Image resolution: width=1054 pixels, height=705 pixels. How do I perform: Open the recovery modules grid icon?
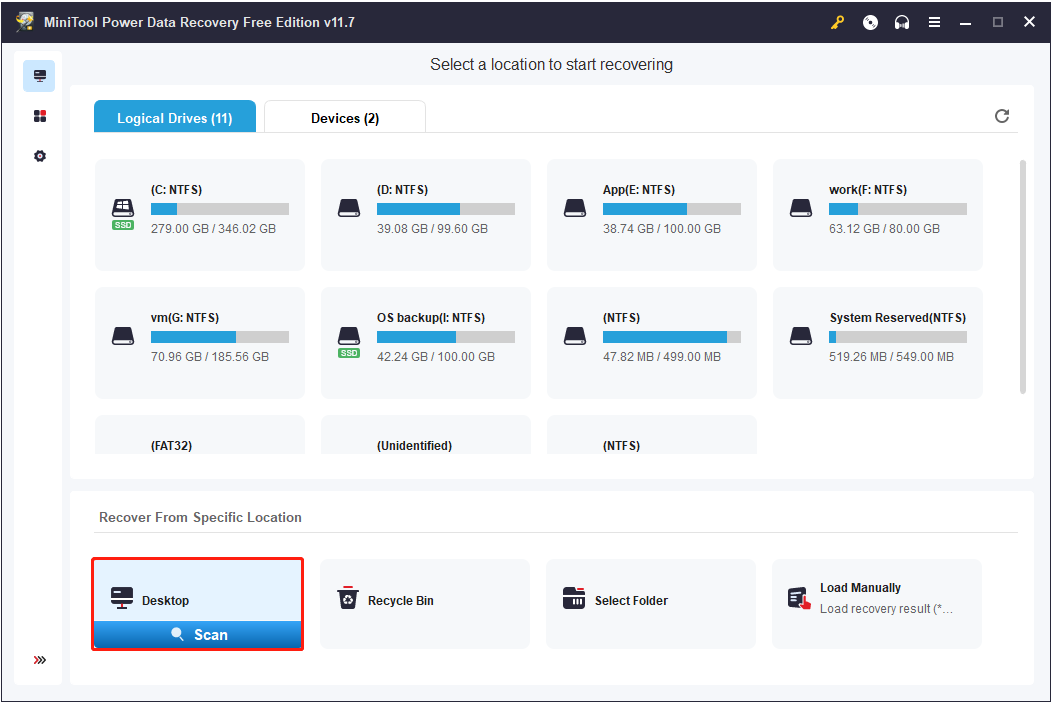pos(39,115)
